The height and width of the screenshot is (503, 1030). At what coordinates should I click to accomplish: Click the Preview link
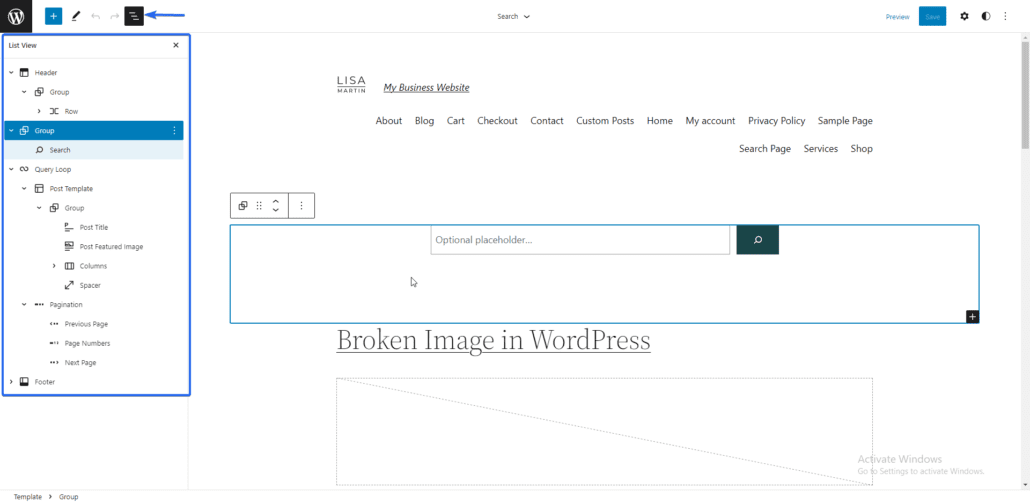click(897, 17)
